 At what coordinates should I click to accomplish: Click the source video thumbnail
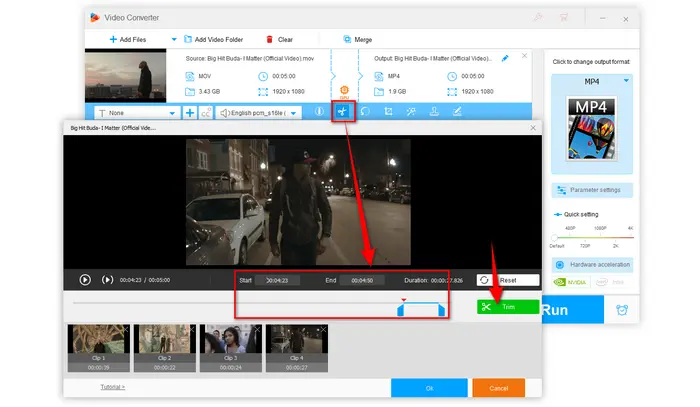pos(125,75)
